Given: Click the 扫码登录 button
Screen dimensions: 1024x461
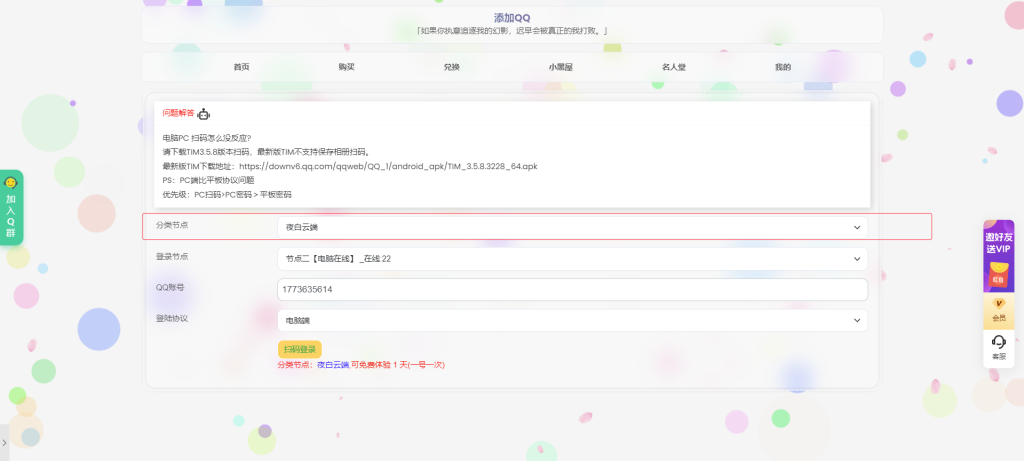Looking at the screenshot, I should coord(300,349).
